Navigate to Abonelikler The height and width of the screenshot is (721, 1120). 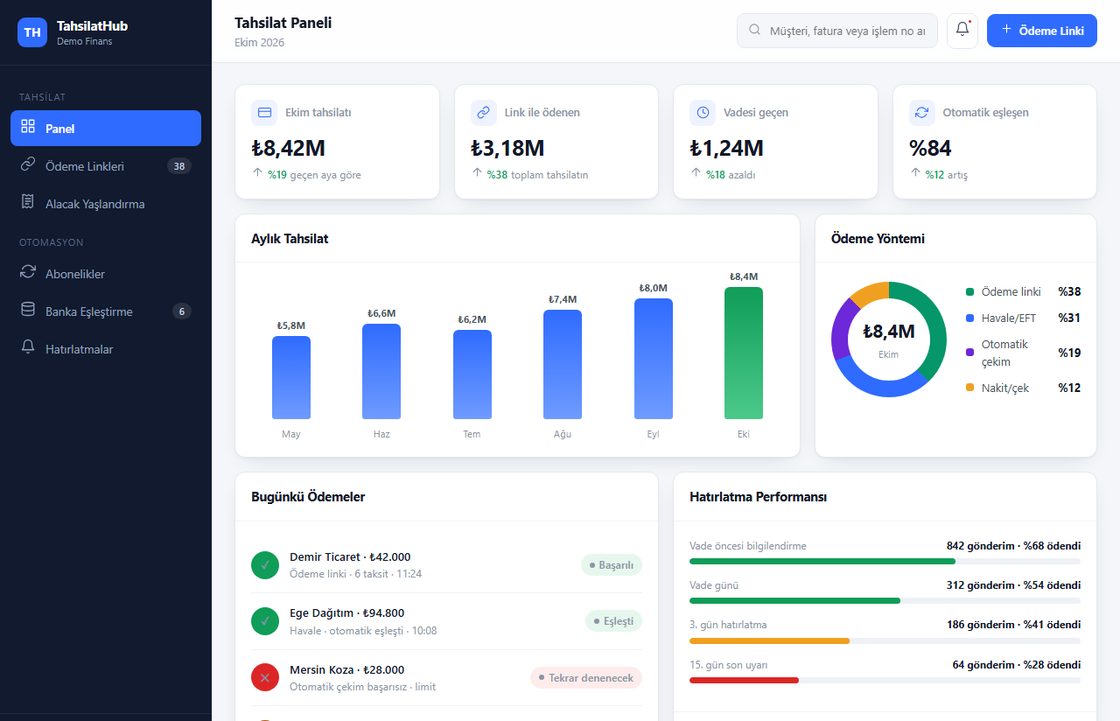pos(106,274)
